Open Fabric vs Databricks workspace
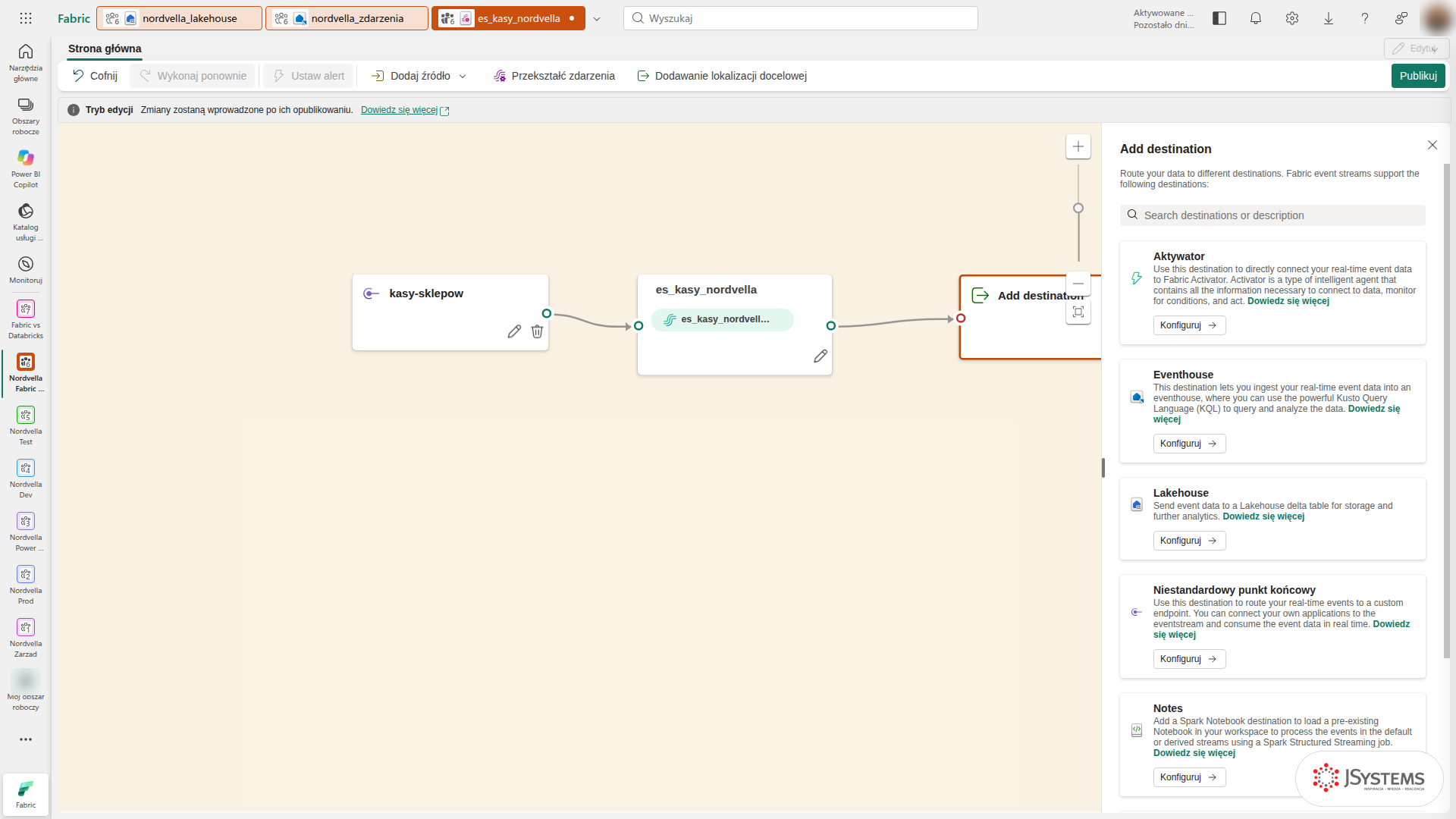The width and height of the screenshot is (1456, 819). [x=26, y=319]
